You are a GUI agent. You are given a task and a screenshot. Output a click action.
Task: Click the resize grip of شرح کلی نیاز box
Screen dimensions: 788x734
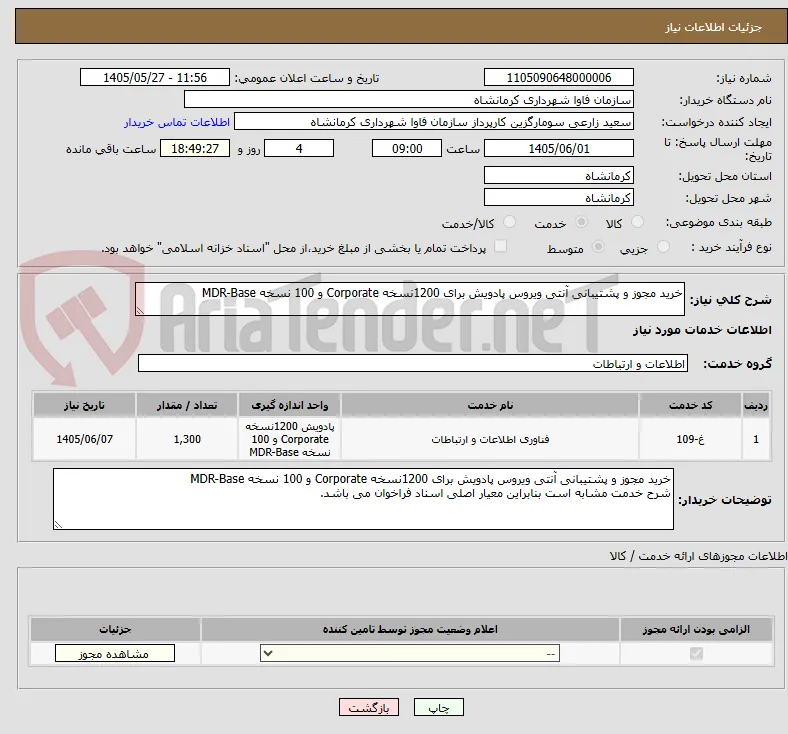coord(140,311)
